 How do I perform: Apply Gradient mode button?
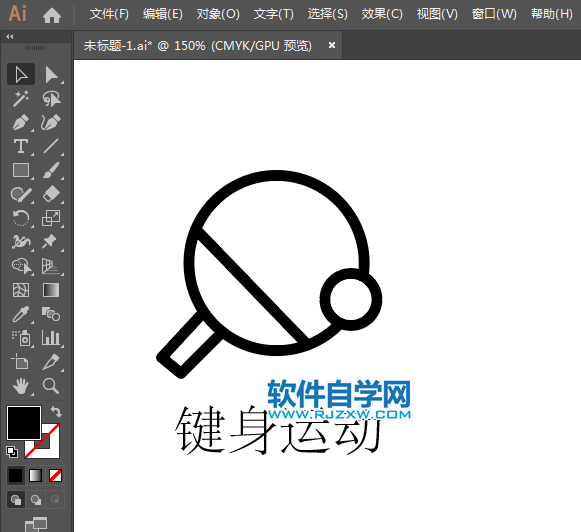(36, 475)
